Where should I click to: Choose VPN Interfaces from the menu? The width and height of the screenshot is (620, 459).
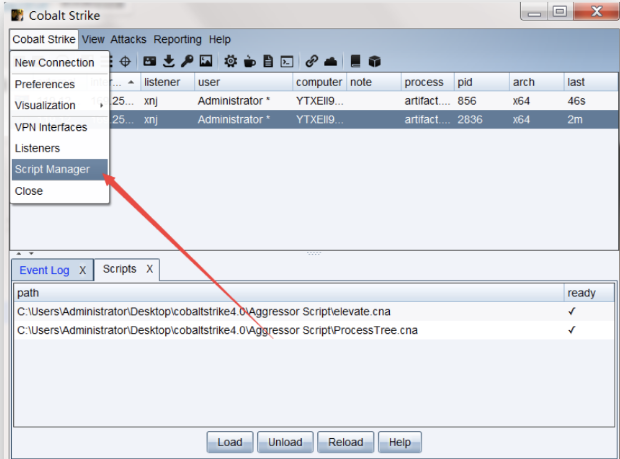60,127
